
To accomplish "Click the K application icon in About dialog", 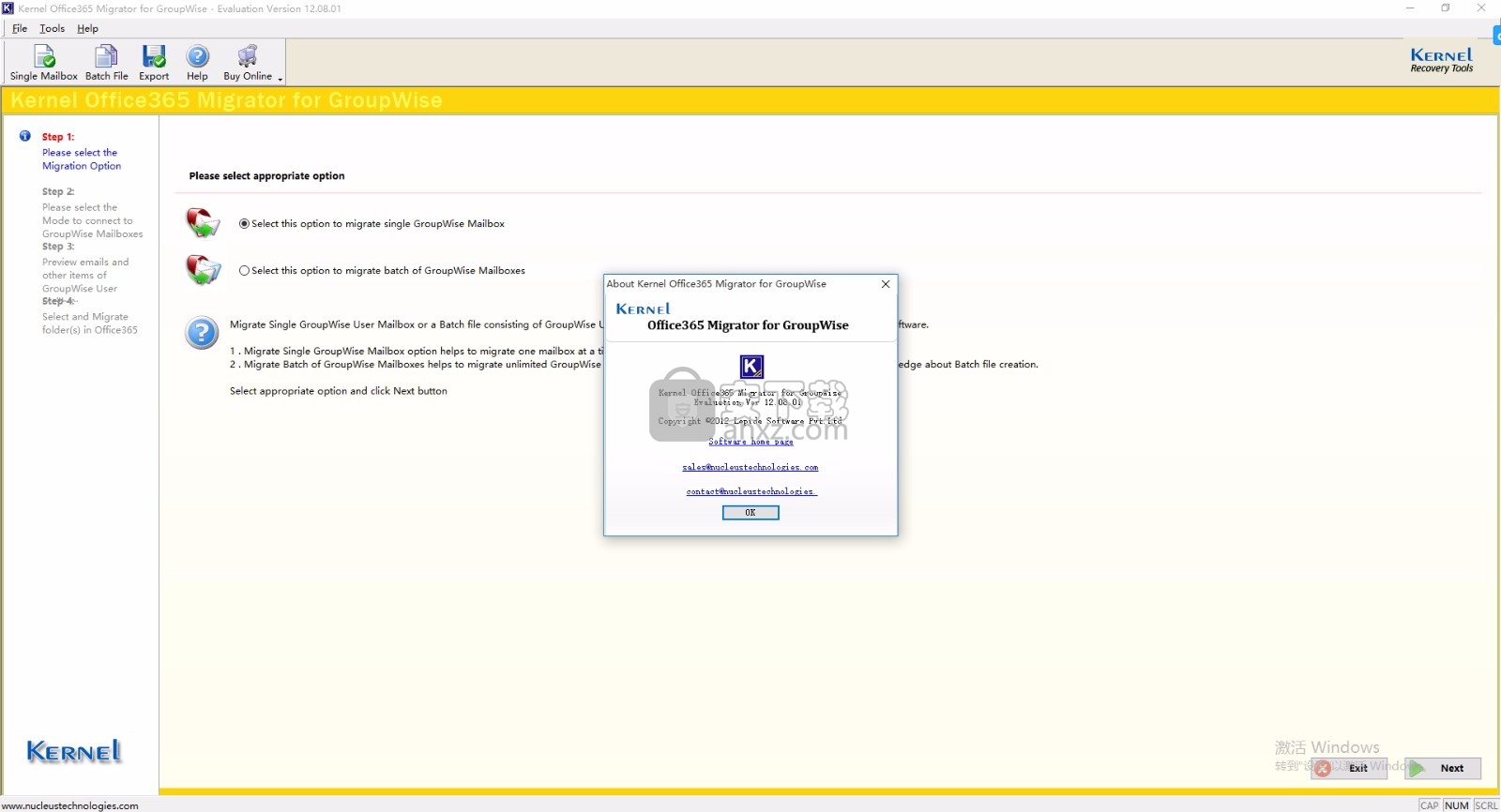I will pos(751,367).
